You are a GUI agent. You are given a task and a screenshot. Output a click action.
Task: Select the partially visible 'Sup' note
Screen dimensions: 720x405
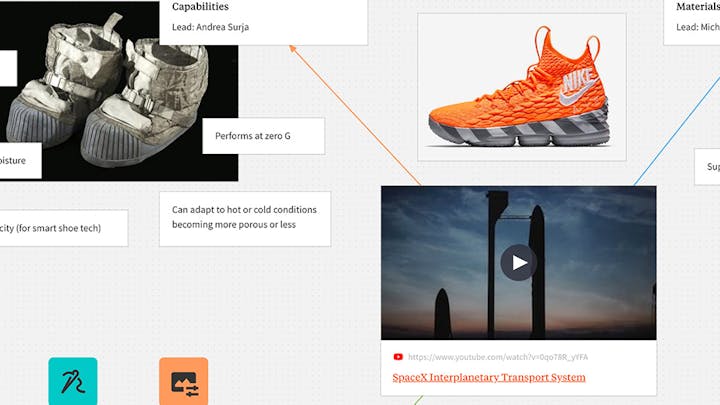click(x=707, y=167)
